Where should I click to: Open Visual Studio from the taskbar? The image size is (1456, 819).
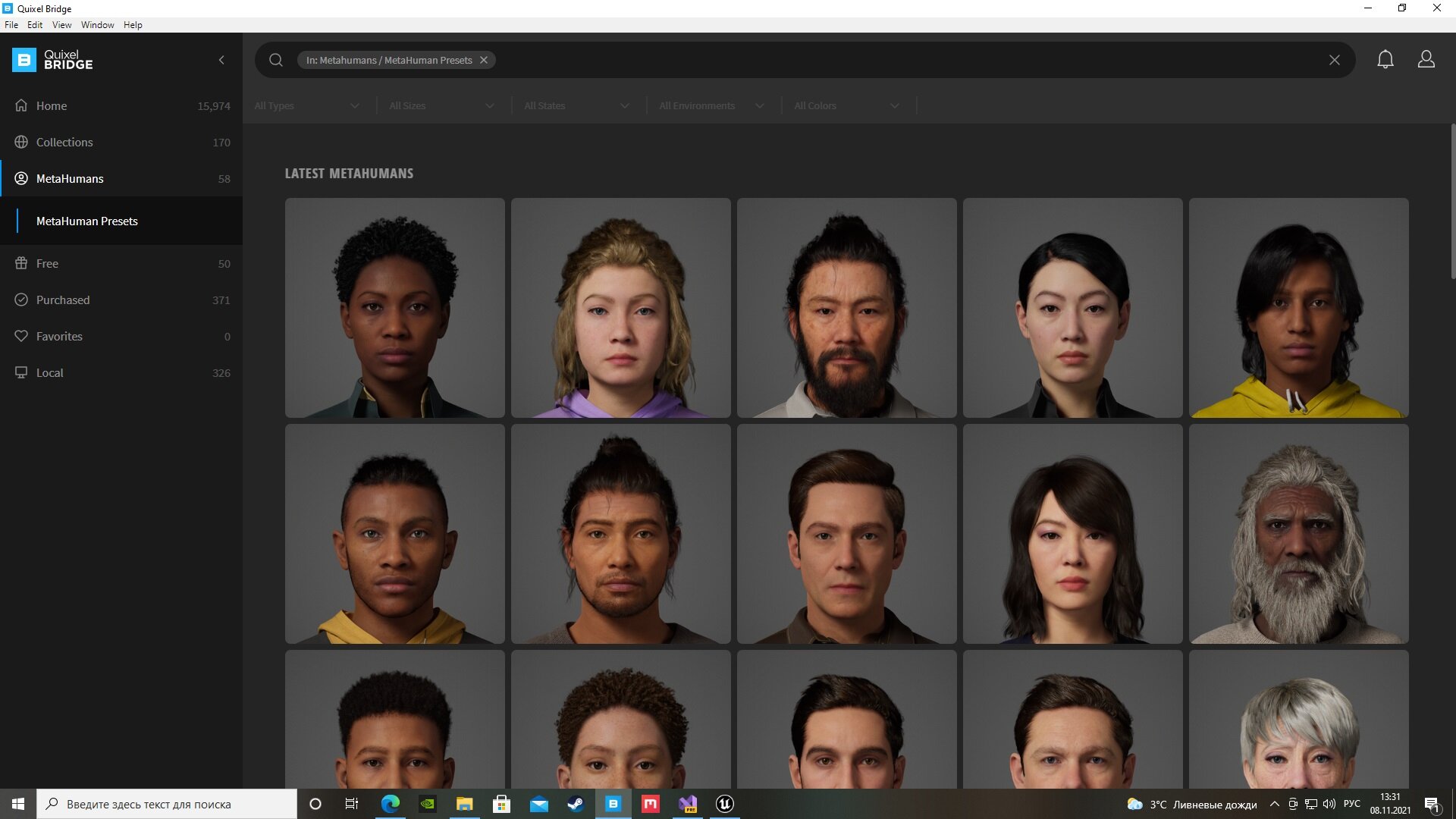pyautogui.click(x=688, y=804)
